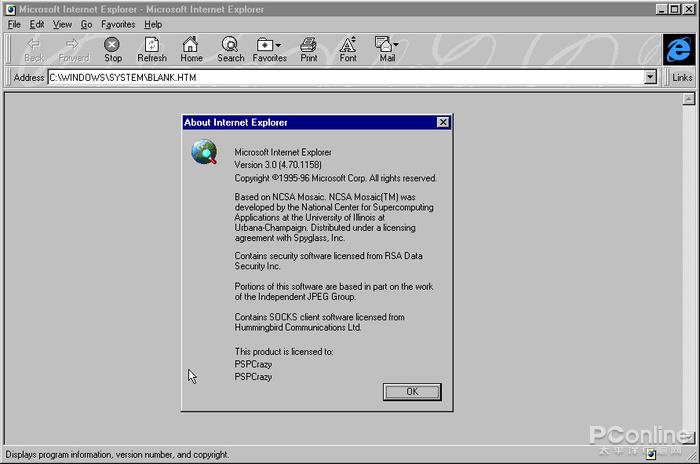Click the 'Address' label
Image resolution: width=700 pixels, height=464 pixels.
tap(29, 78)
